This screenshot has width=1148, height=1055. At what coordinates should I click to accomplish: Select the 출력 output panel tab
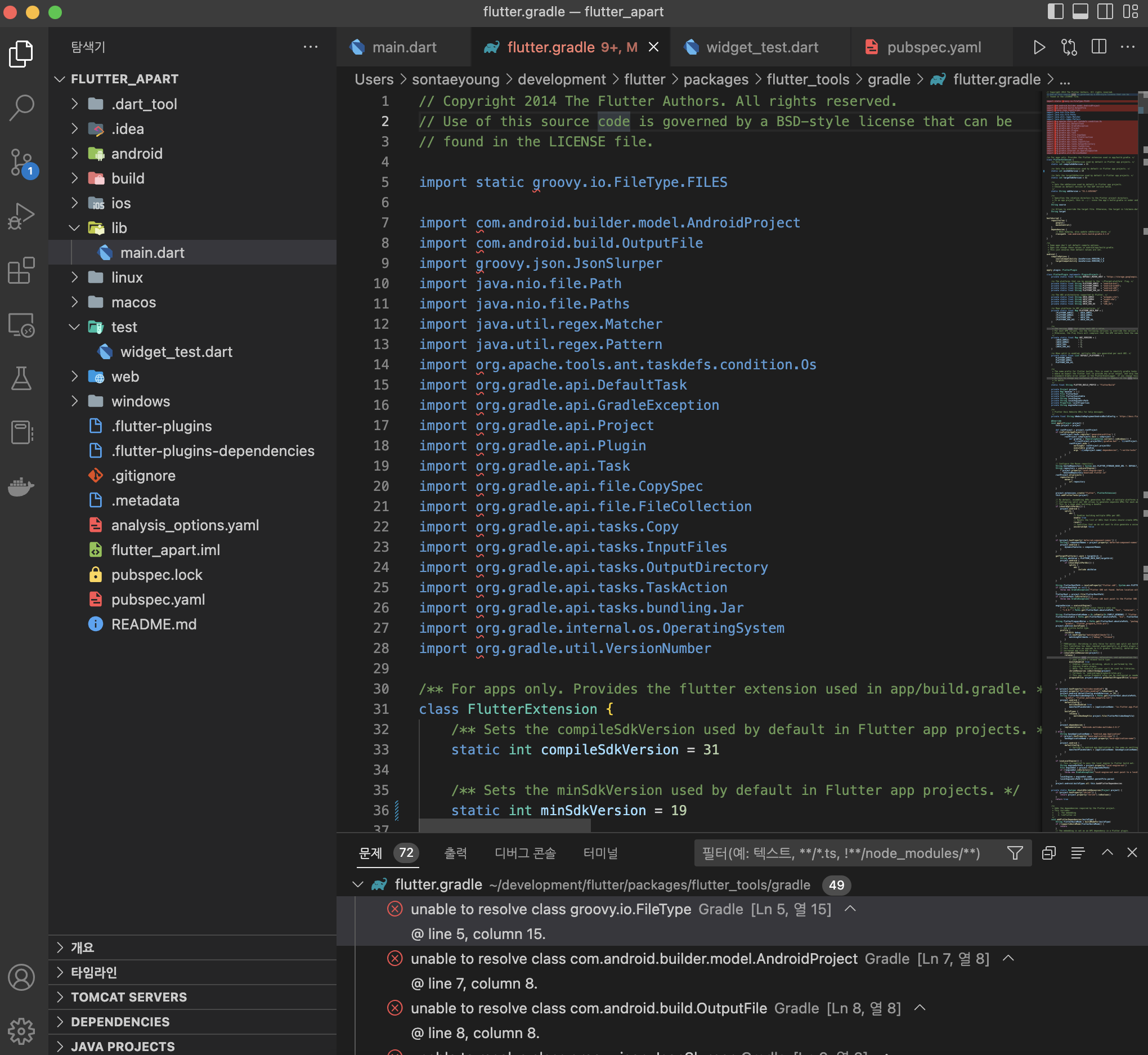pyautogui.click(x=455, y=853)
